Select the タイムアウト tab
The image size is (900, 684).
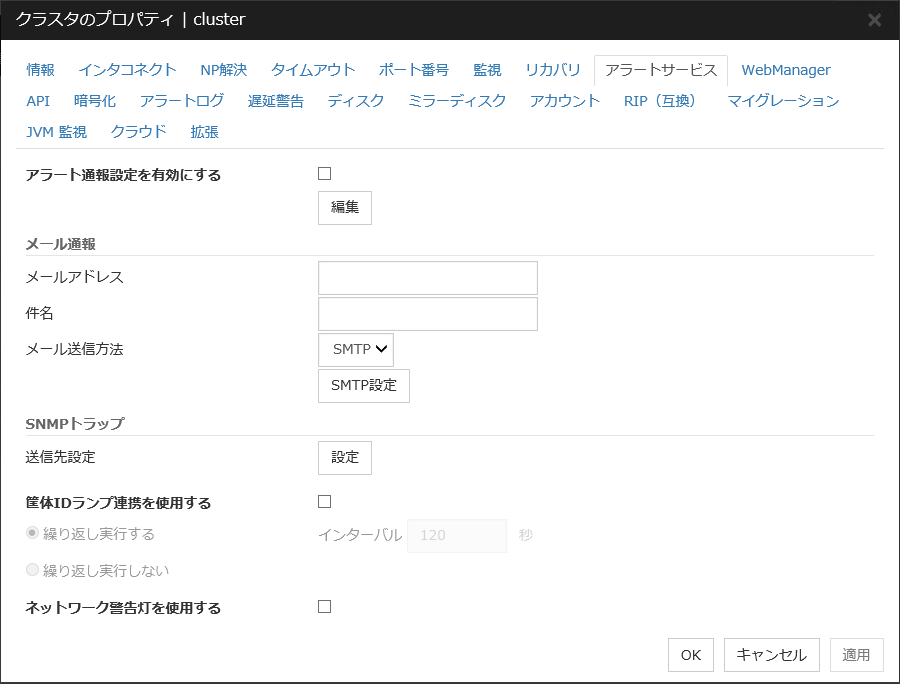pos(313,70)
